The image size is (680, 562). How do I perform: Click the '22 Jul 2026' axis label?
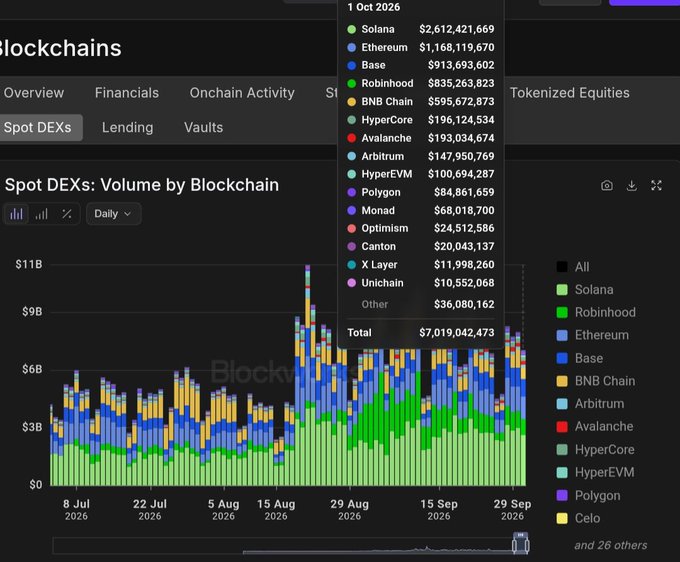point(150,510)
